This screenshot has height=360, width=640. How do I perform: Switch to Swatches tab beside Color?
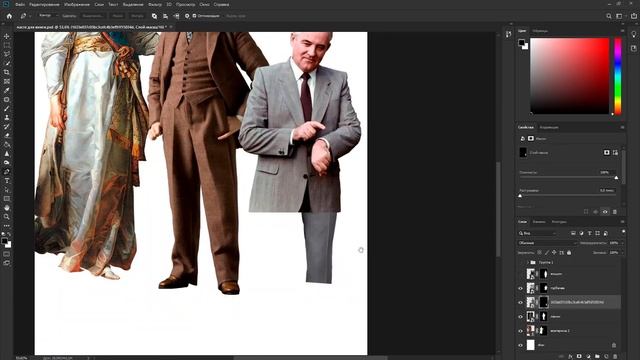(x=540, y=31)
